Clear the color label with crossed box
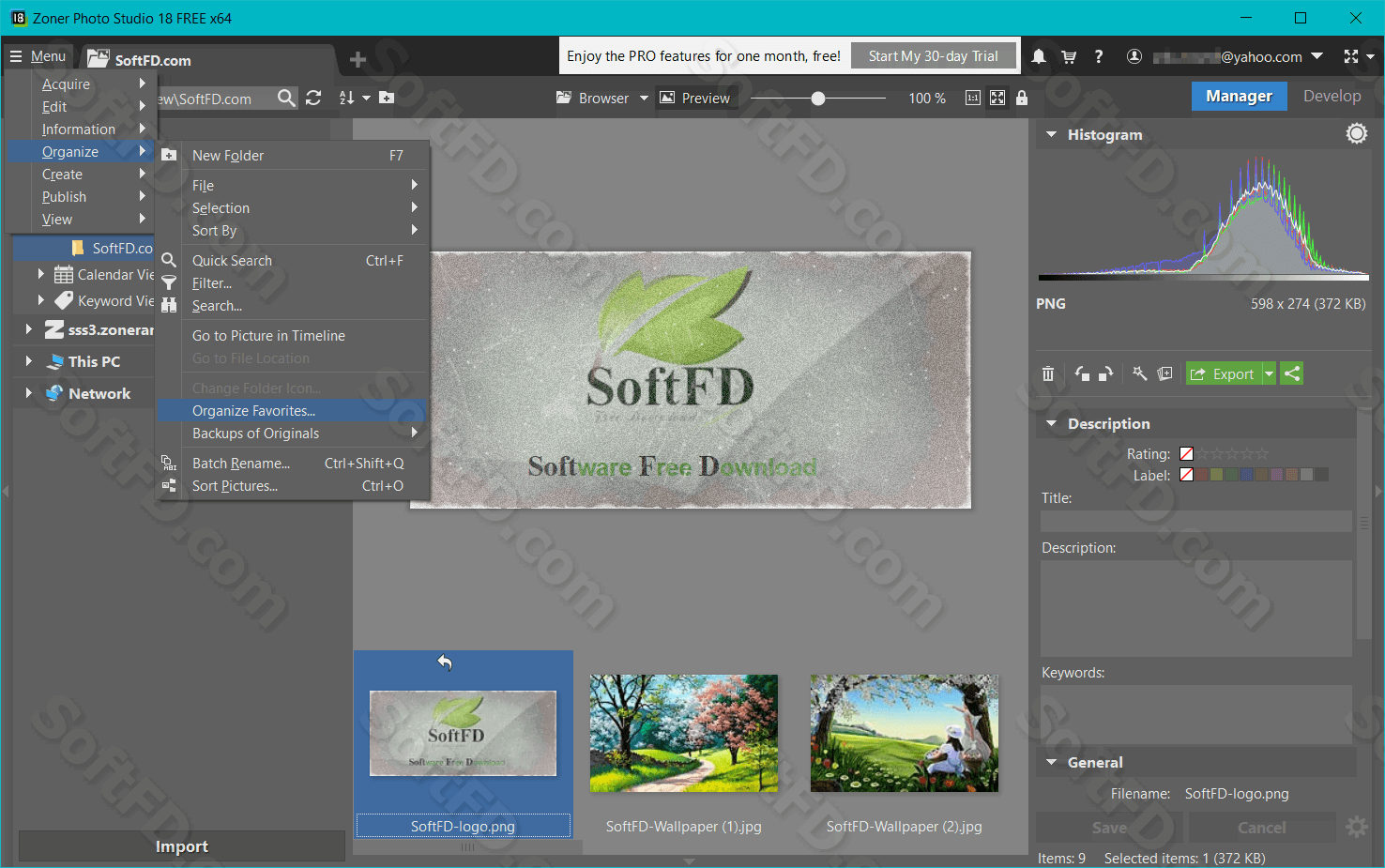Image resolution: width=1385 pixels, height=868 pixels. 1186,475
